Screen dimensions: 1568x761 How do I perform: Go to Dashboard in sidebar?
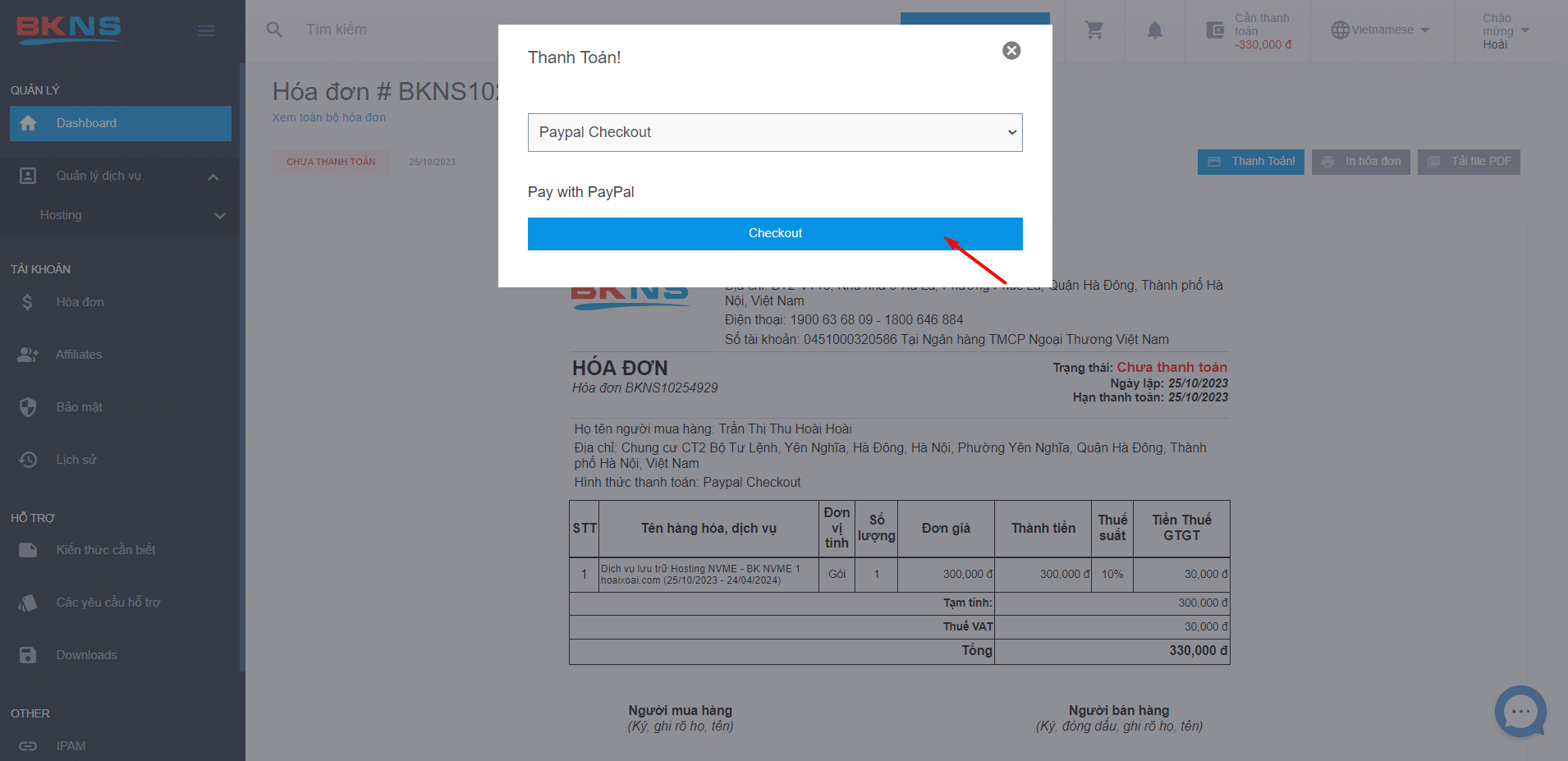click(x=121, y=123)
